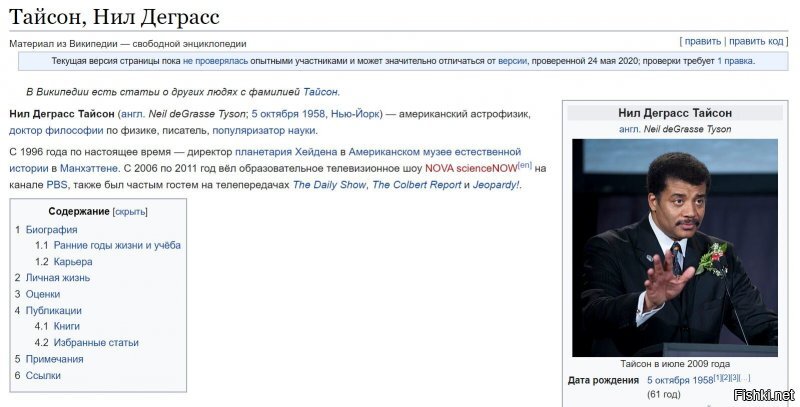Open 'Американском музее естественной' museum link
This screenshot has height=407, width=800.
[x=435, y=152]
